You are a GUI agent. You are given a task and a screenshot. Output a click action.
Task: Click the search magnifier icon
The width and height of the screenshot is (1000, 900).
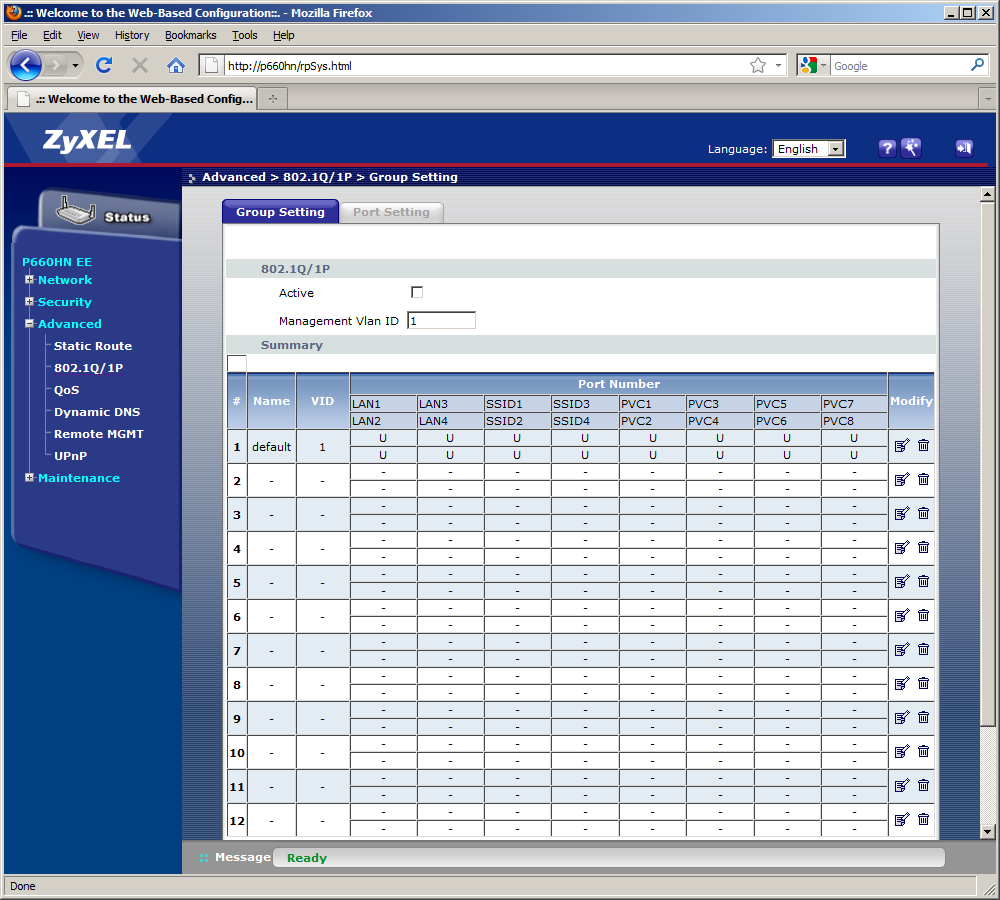tap(977, 65)
